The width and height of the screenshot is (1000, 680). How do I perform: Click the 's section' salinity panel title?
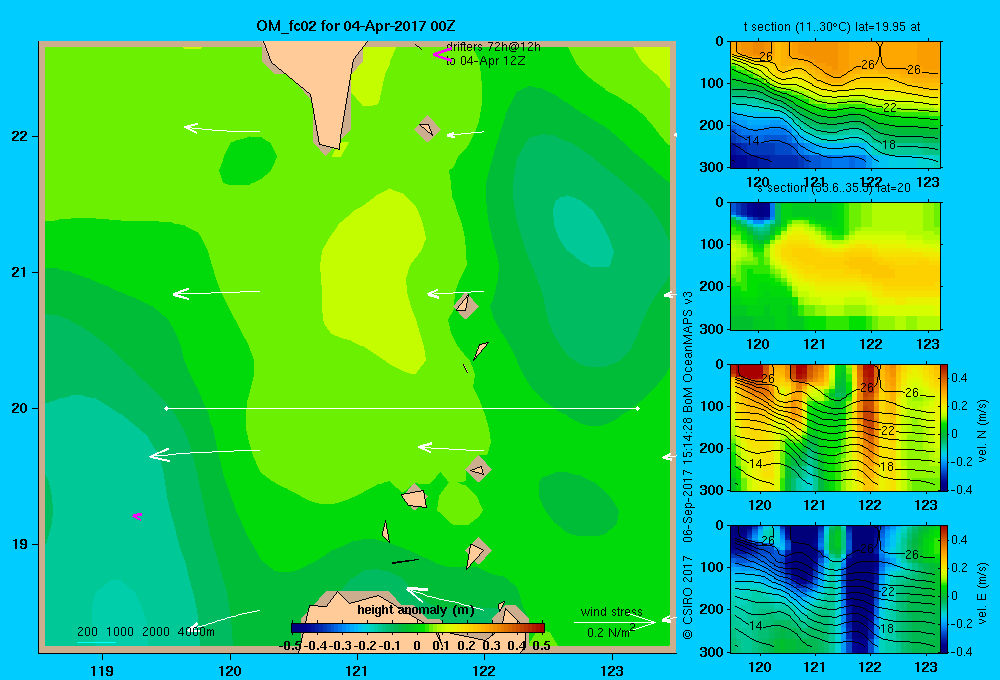834,188
